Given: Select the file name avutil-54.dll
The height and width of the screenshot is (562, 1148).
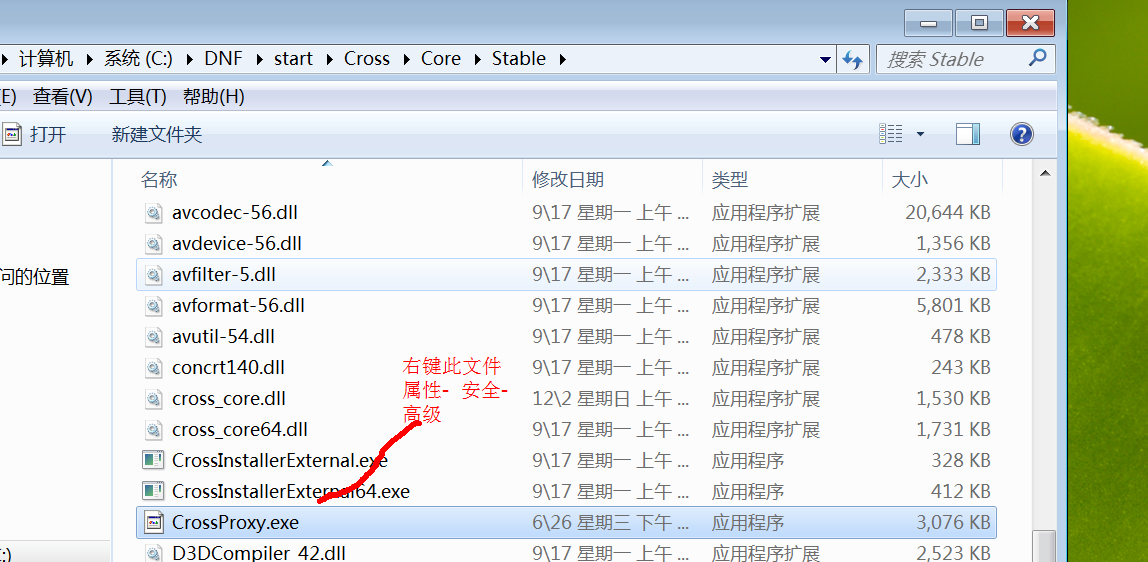Looking at the screenshot, I should click(223, 337).
